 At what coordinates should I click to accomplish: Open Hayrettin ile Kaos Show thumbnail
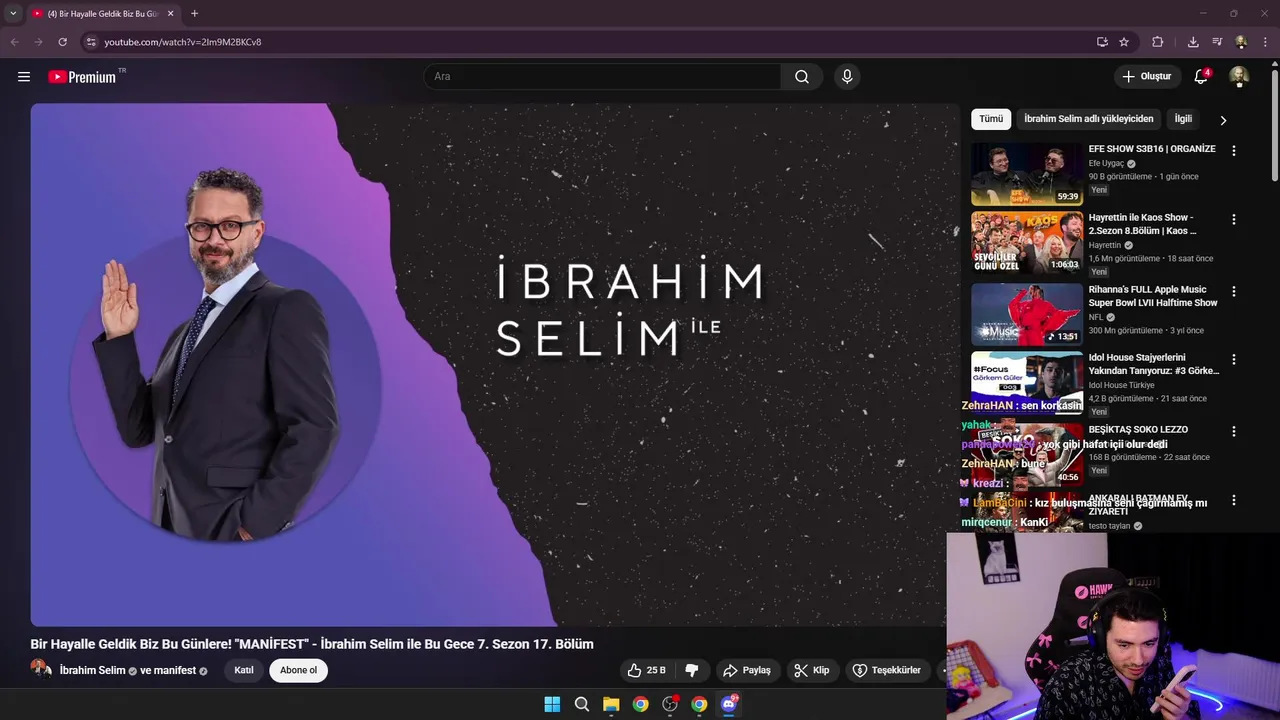1026,242
